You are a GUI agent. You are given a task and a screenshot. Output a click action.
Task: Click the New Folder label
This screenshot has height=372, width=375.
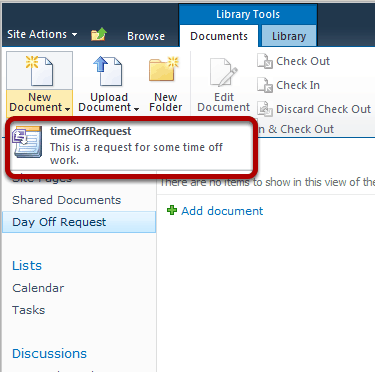(166, 102)
